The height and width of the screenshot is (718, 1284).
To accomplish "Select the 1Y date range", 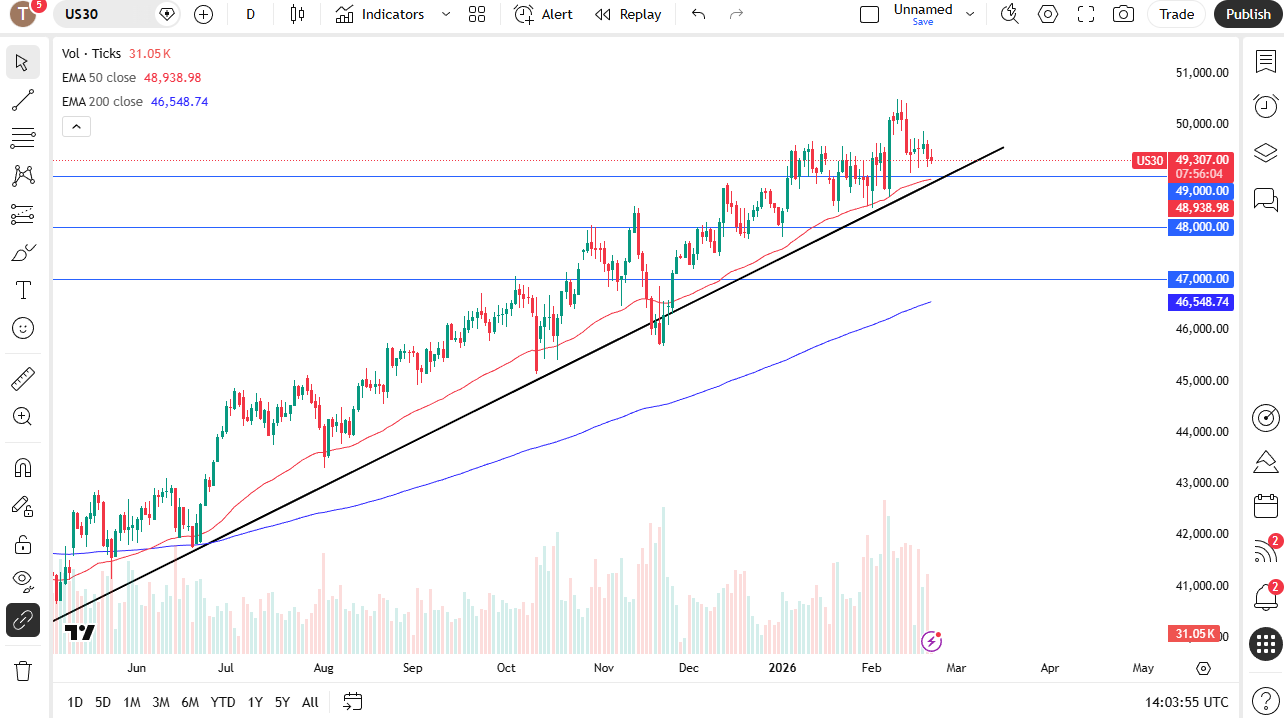I will [x=256, y=702].
